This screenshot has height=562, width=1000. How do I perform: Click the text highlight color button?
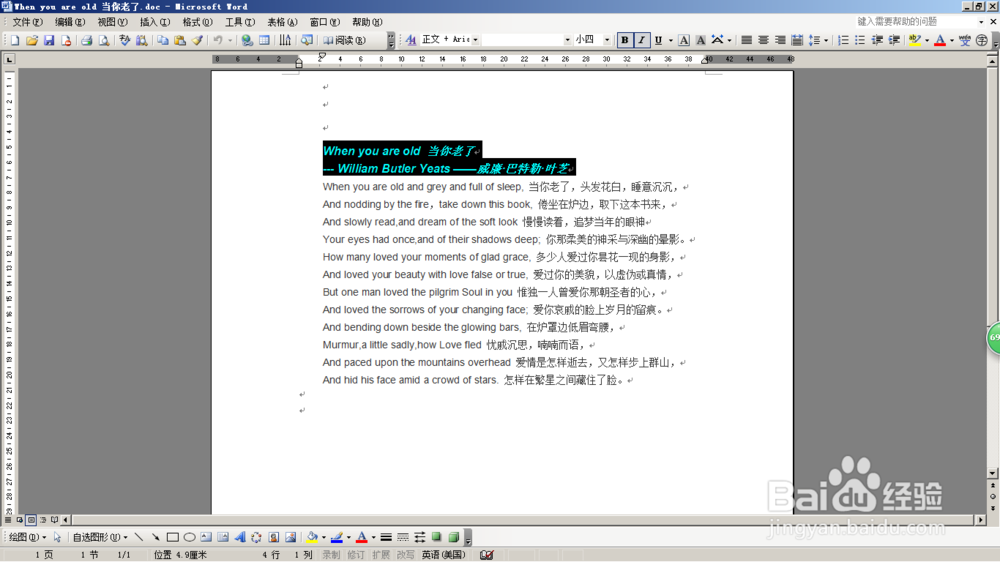(915, 40)
